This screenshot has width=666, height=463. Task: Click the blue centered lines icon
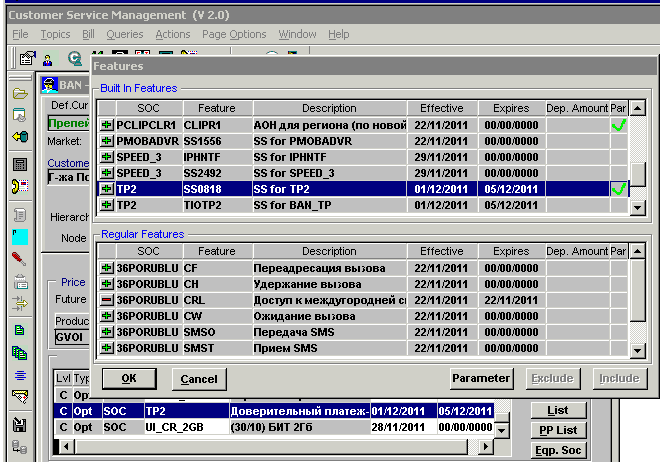point(20,375)
